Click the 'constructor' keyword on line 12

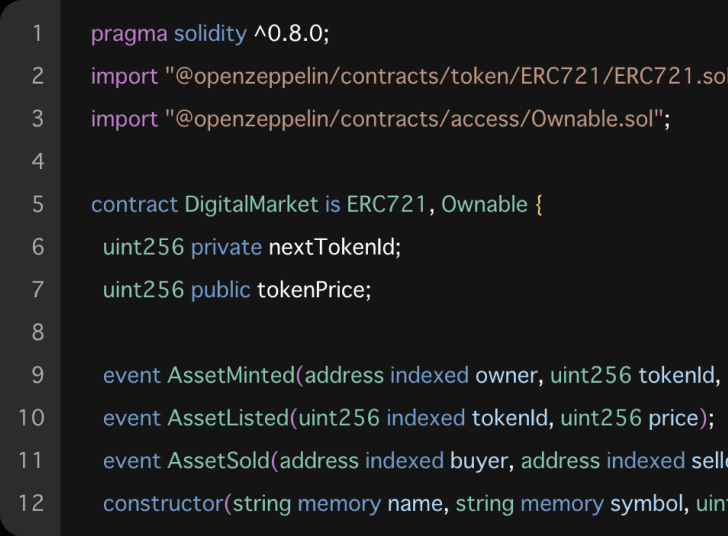tap(163, 503)
